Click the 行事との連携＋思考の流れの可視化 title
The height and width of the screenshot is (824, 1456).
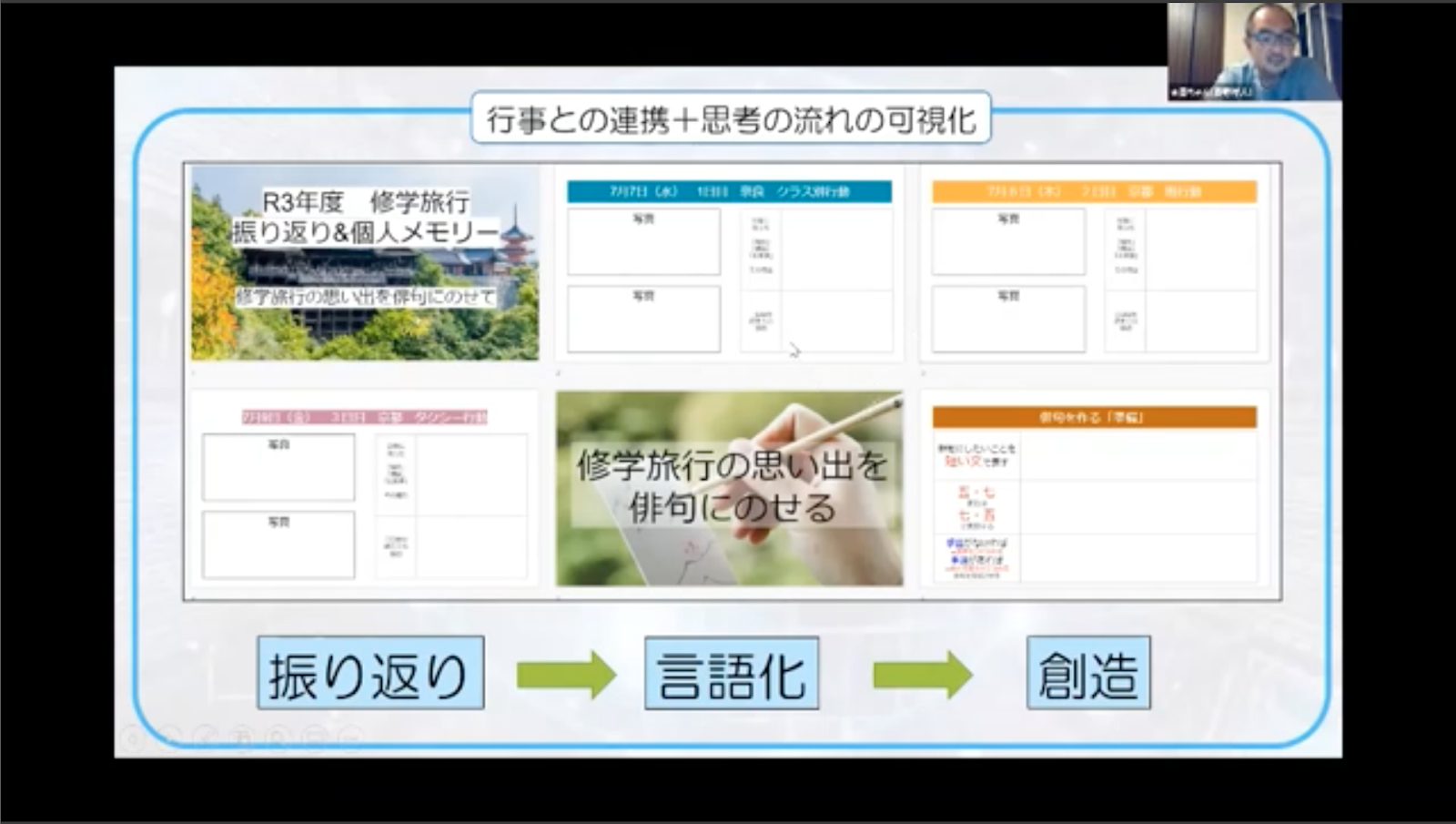731,118
